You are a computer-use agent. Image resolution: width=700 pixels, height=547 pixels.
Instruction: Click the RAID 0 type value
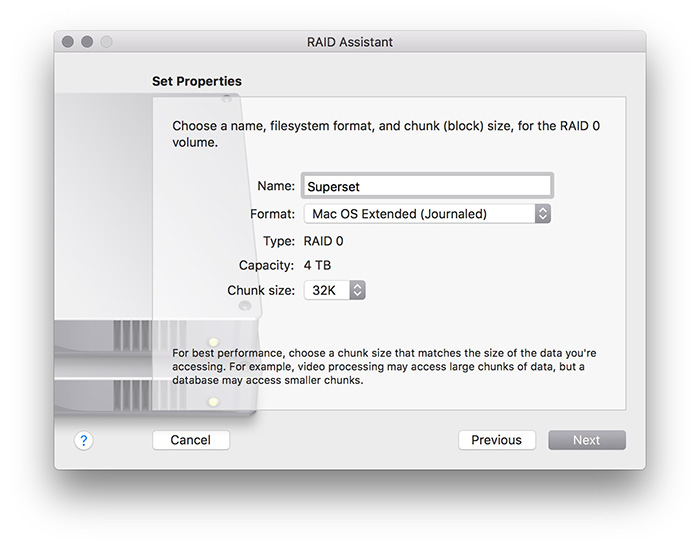[323, 241]
